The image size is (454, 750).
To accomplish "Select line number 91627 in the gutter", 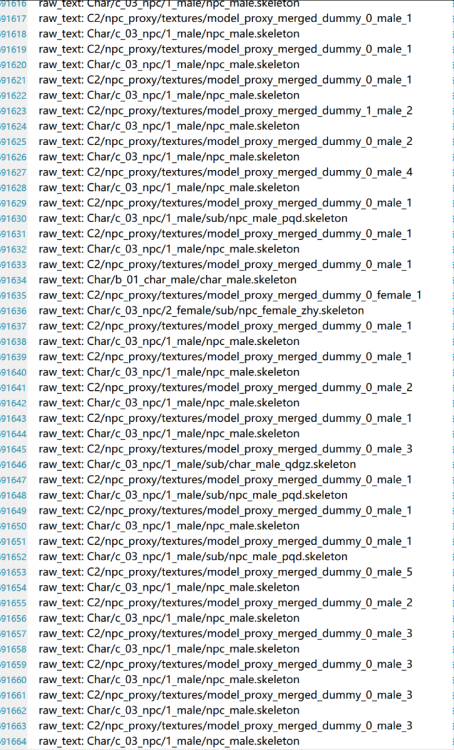I will 13,172.
